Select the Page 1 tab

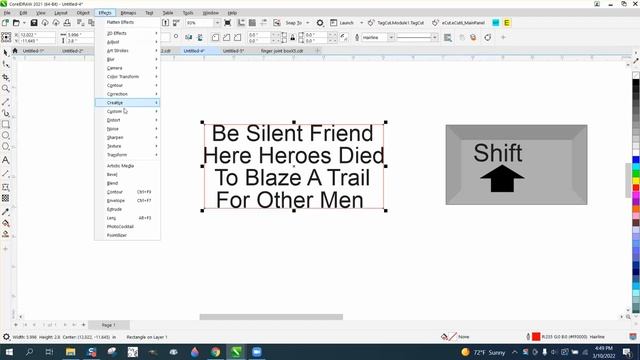pyautogui.click(x=109, y=325)
